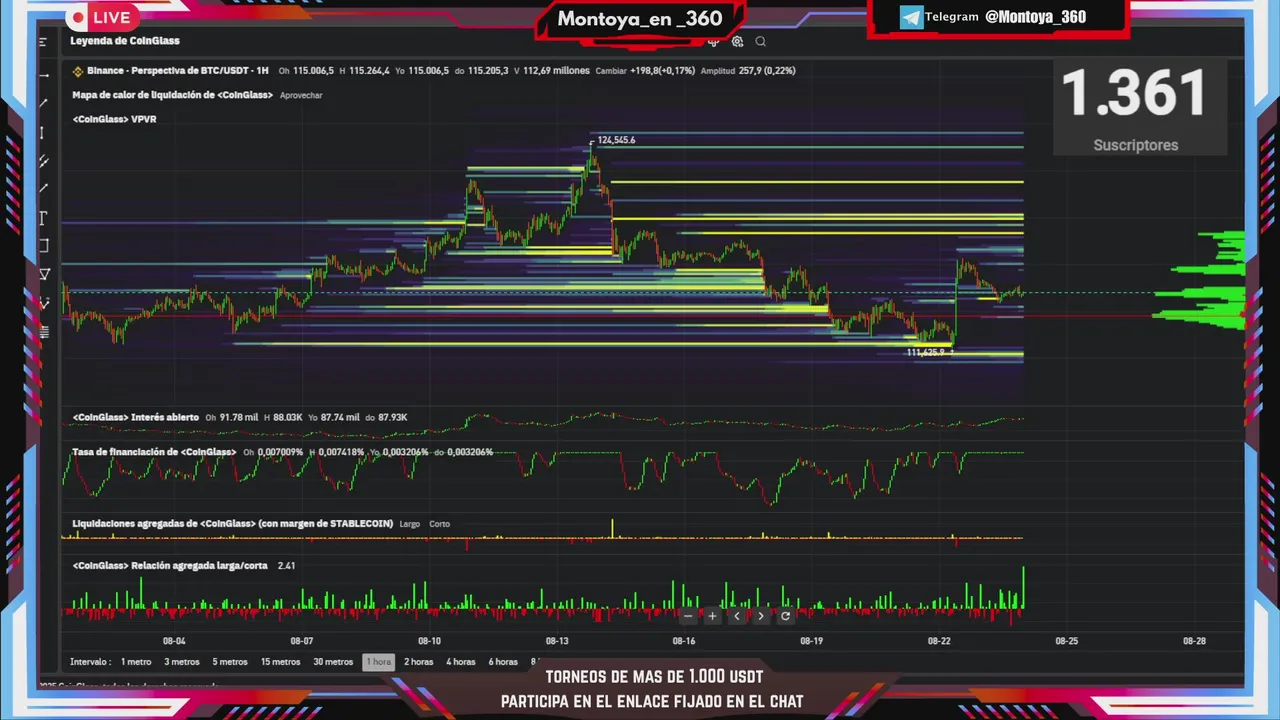Select the 15 metros interval

pyautogui.click(x=280, y=662)
